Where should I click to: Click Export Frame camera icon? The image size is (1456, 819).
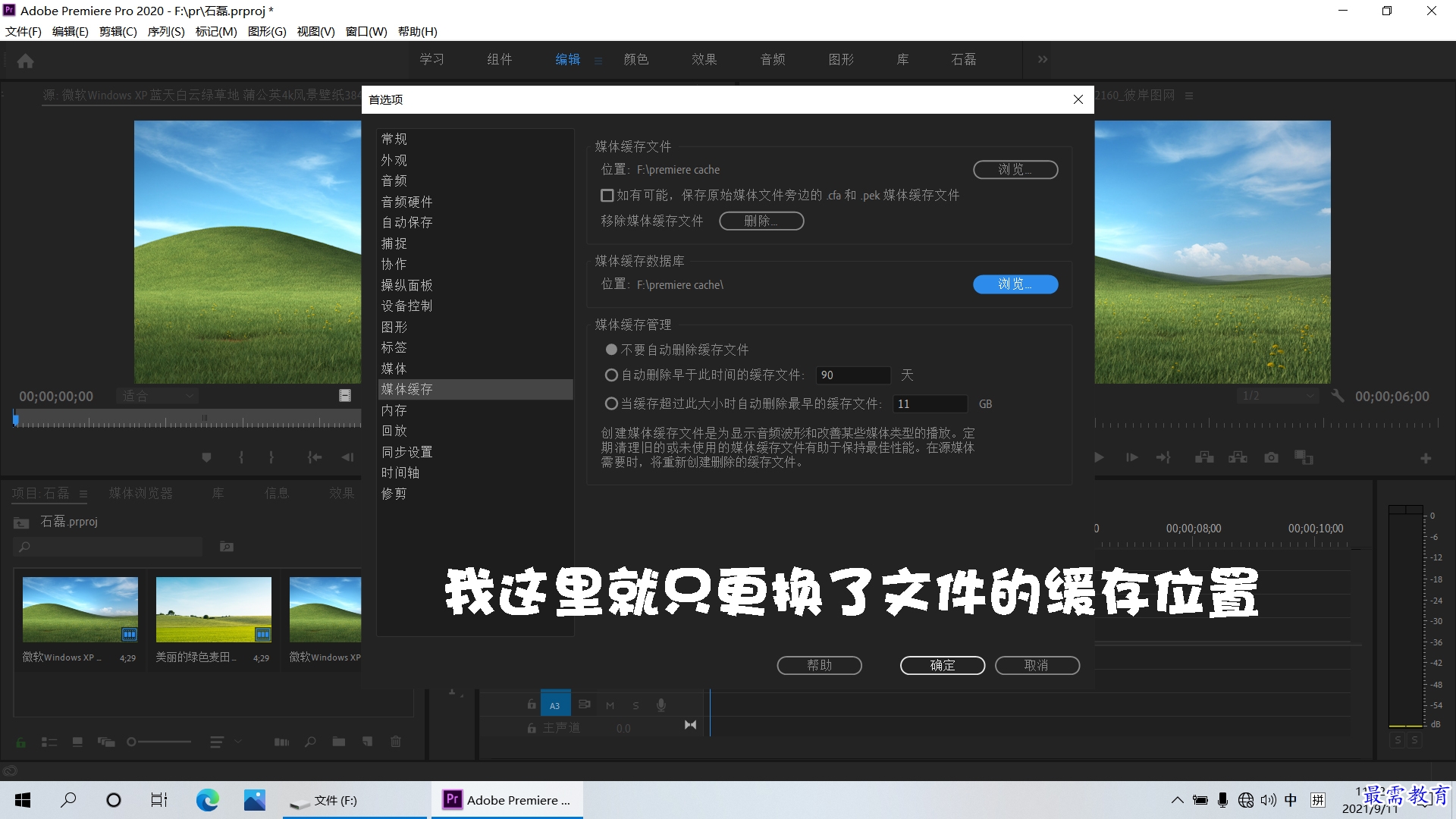[1271, 457]
